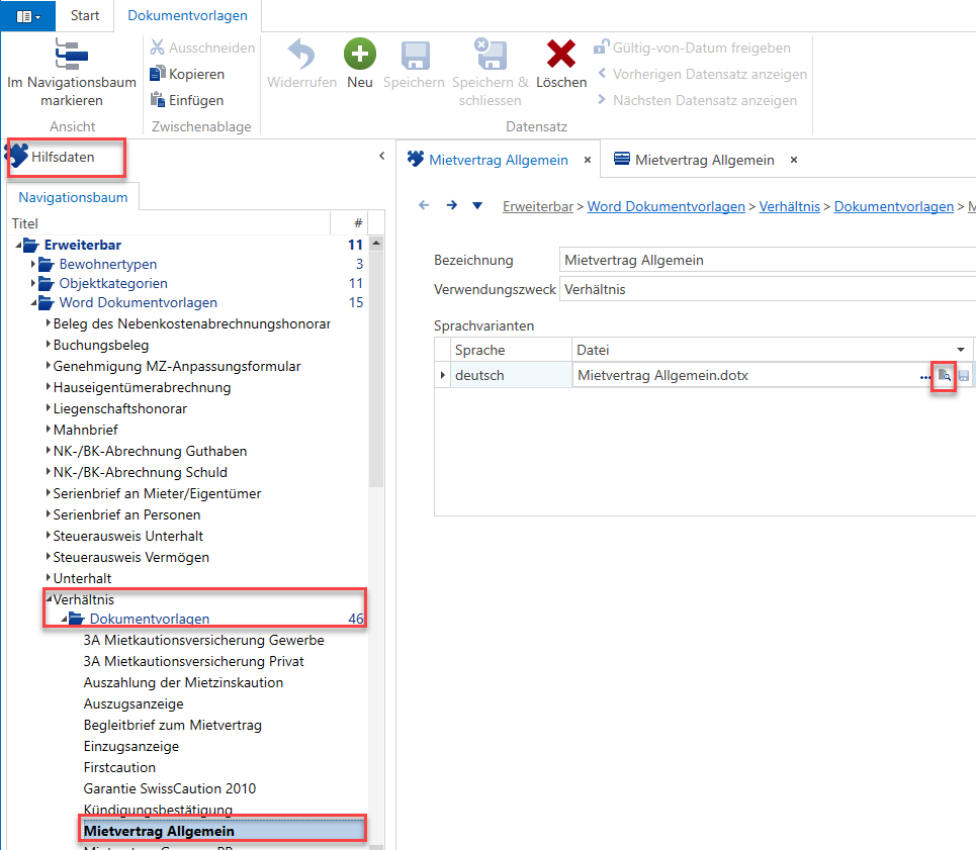Close the second Mietvertrag Allgemein tab

[x=794, y=160]
